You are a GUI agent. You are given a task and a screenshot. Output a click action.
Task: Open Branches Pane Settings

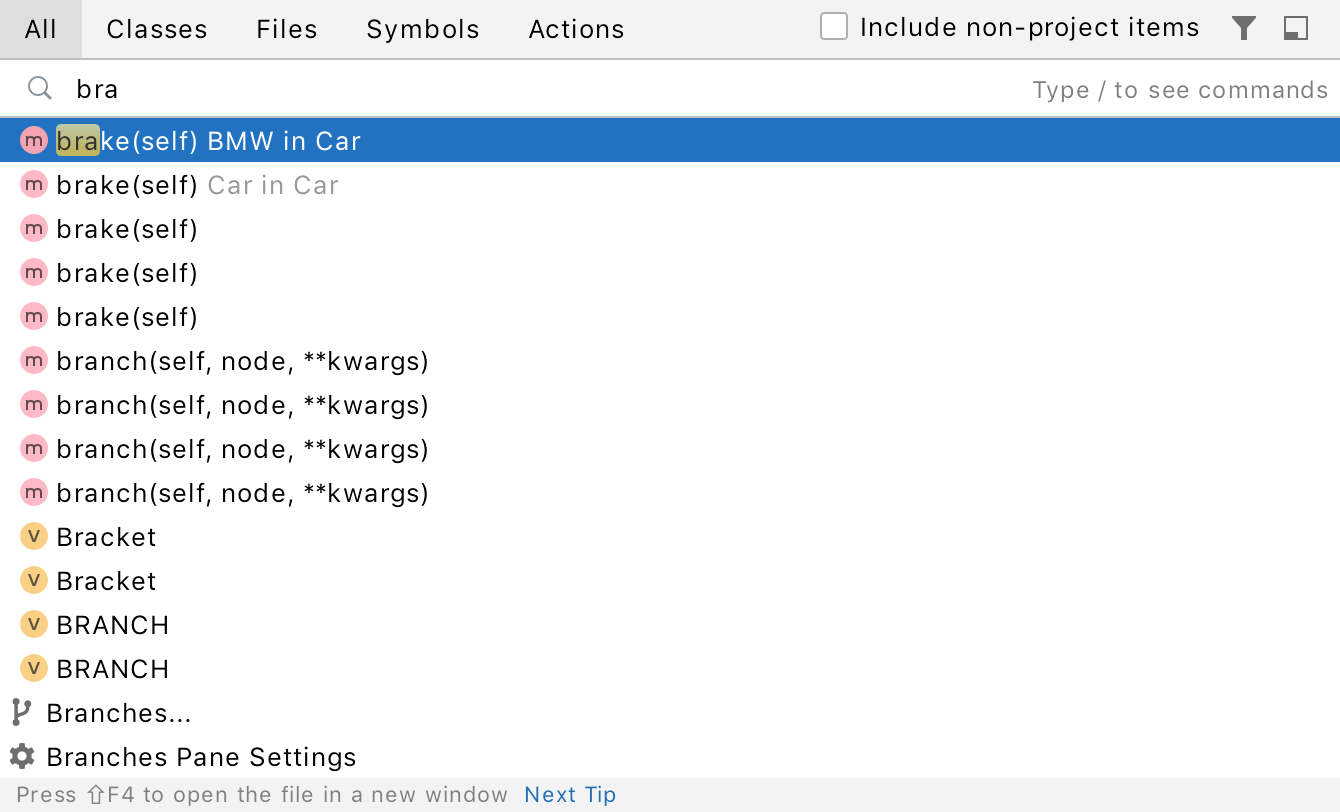200,757
